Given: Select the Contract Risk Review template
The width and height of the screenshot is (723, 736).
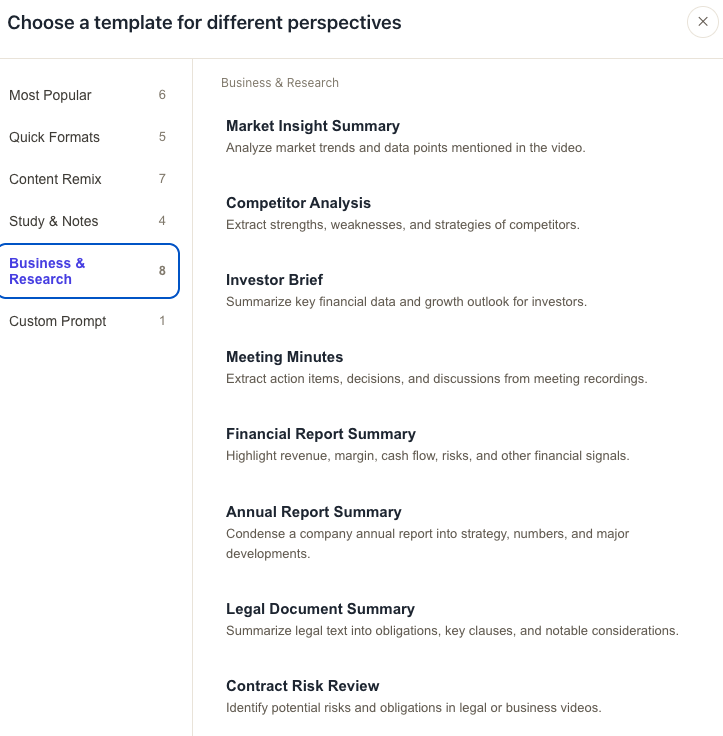Looking at the screenshot, I should tap(458, 696).
